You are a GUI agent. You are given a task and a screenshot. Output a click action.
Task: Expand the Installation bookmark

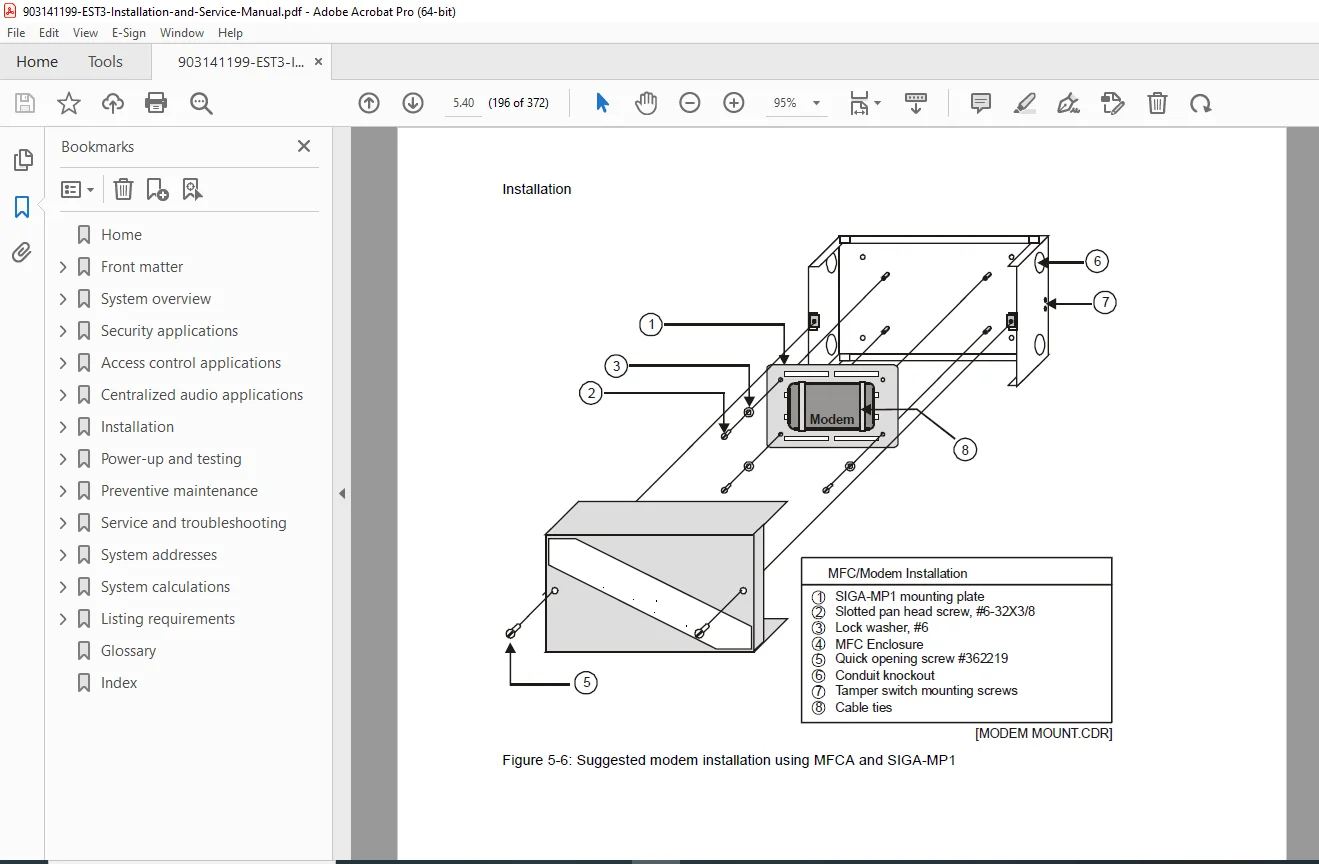click(x=63, y=427)
